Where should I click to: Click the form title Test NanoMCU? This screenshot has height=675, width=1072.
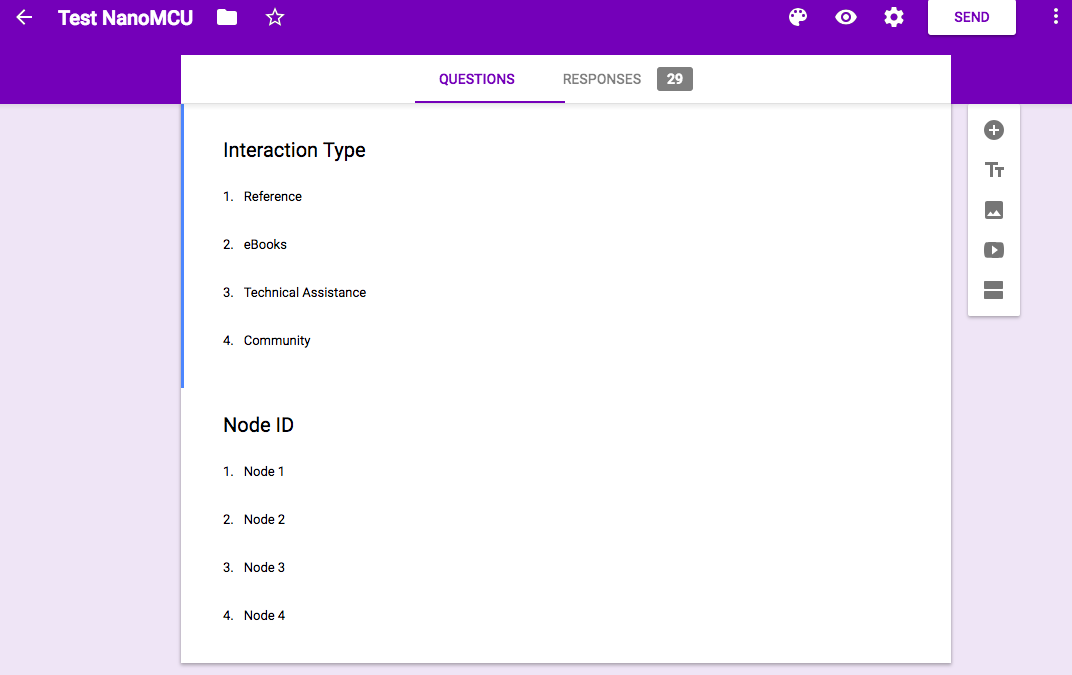click(x=125, y=18)
